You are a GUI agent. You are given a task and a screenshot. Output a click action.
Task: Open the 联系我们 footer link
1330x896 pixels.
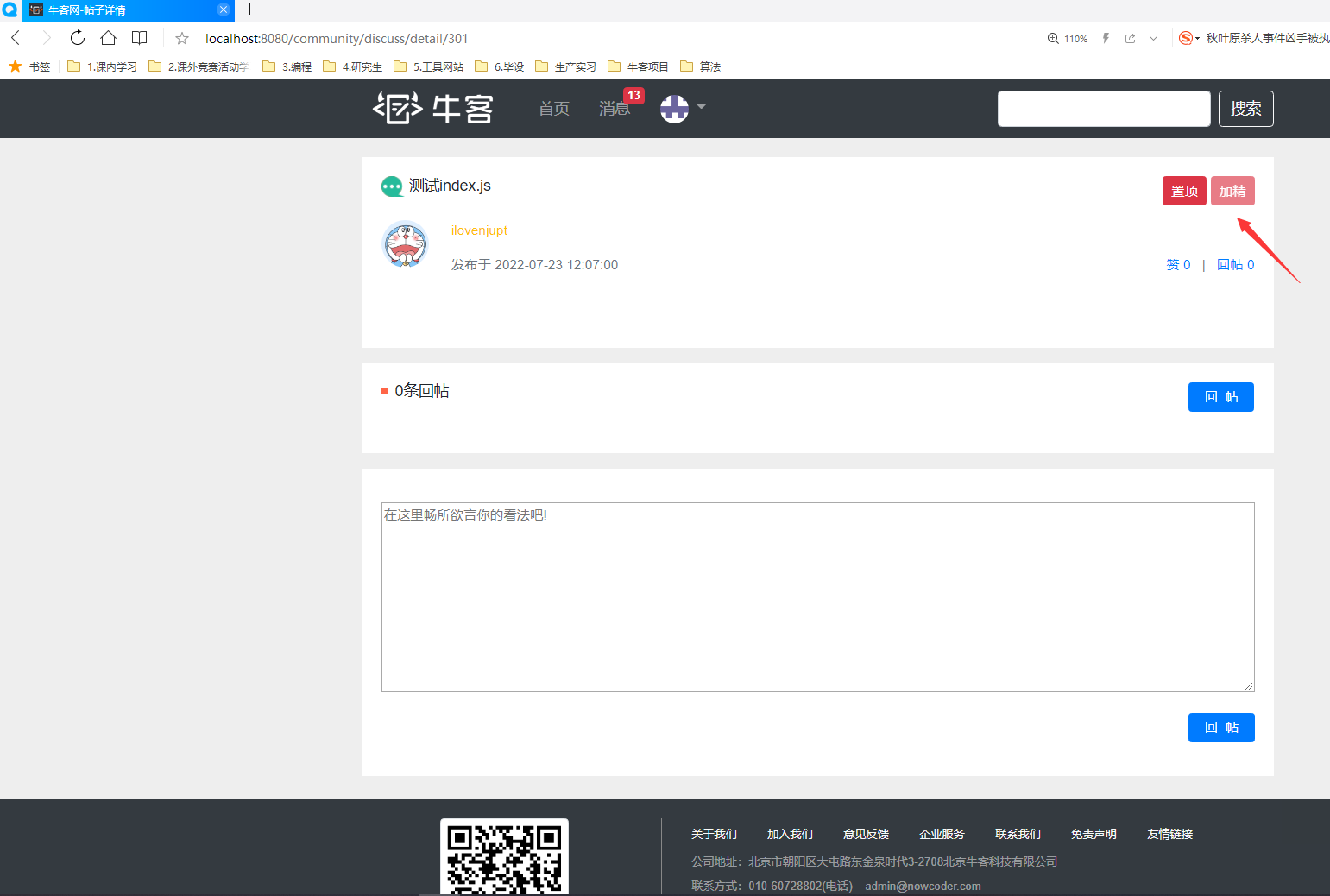point(1018,834)
